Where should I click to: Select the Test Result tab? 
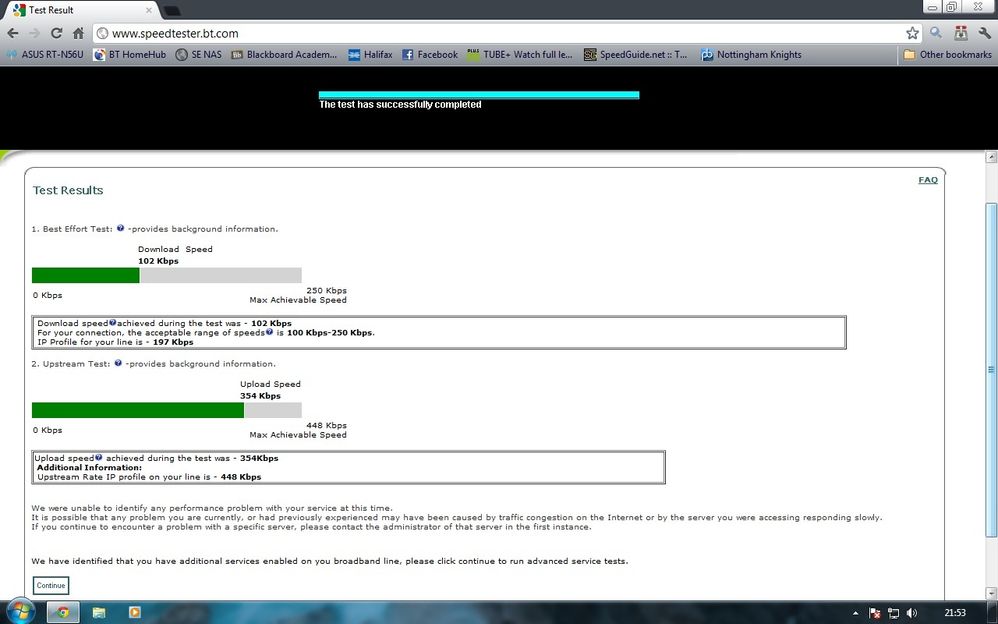[80, 10]
